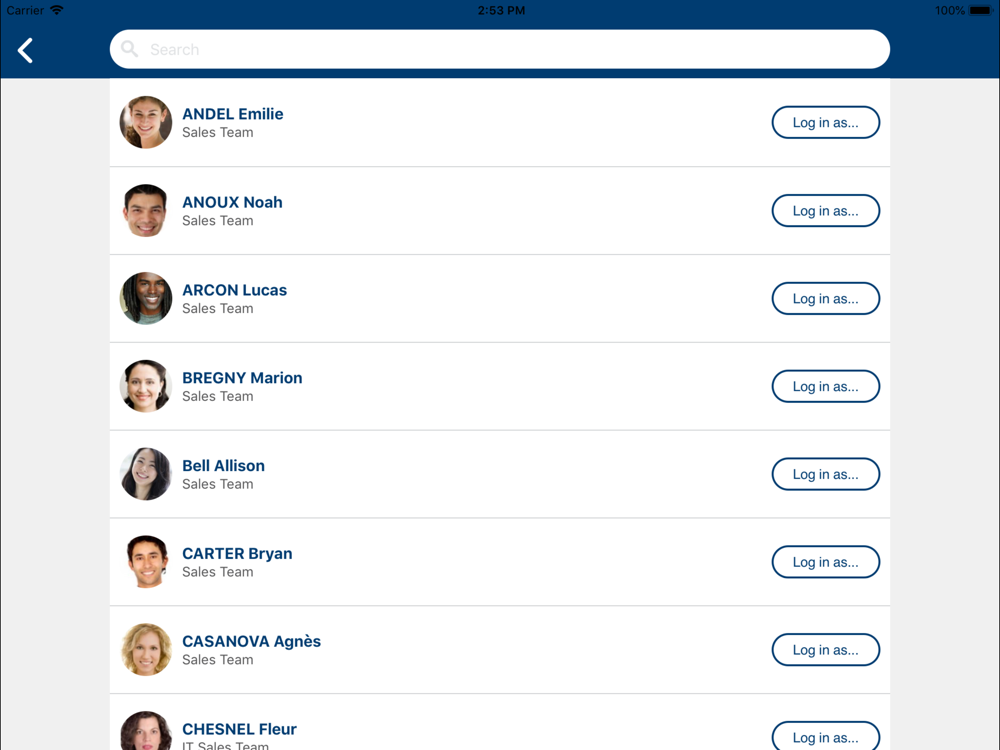Click the Search input field
The width and height of the screenshot is (1000, 750).
[x=499, y=49]
